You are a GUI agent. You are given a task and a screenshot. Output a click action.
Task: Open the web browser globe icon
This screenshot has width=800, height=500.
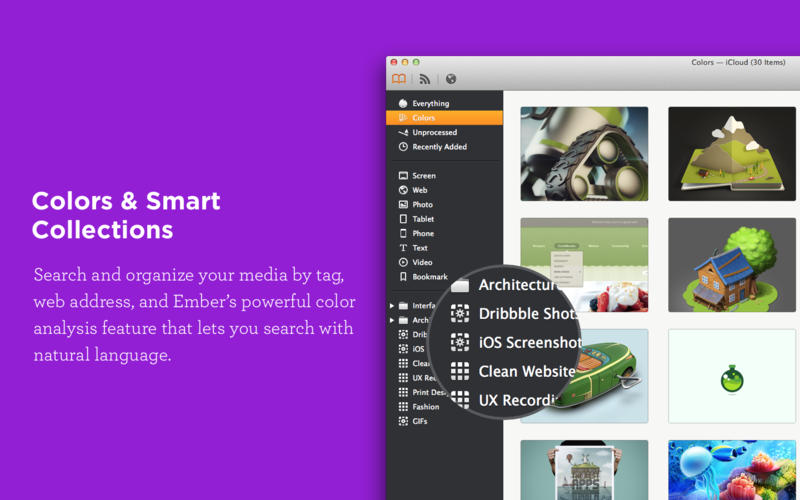[451, 79]
